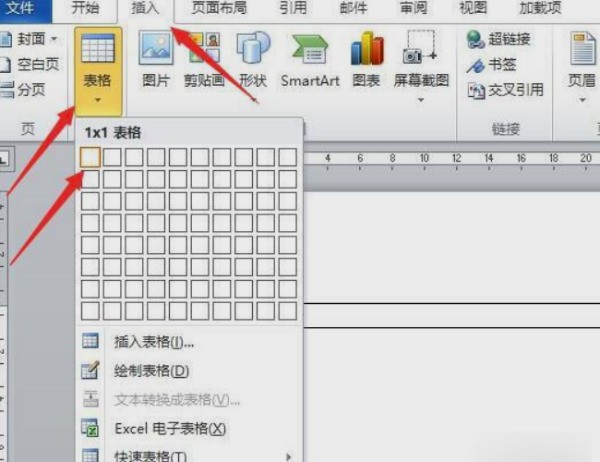600x462 pixels.
Task: Click the 屏幕截图 screenshot icon
Action: click(420, 48)
